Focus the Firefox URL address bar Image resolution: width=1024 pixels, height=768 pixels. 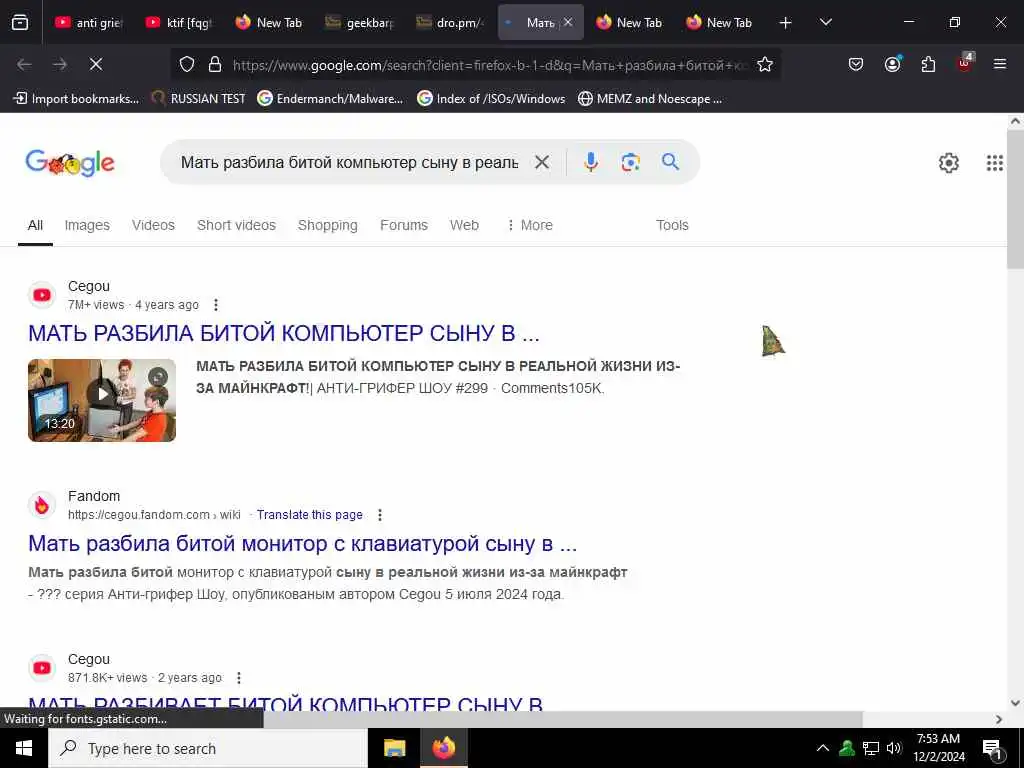488,65
